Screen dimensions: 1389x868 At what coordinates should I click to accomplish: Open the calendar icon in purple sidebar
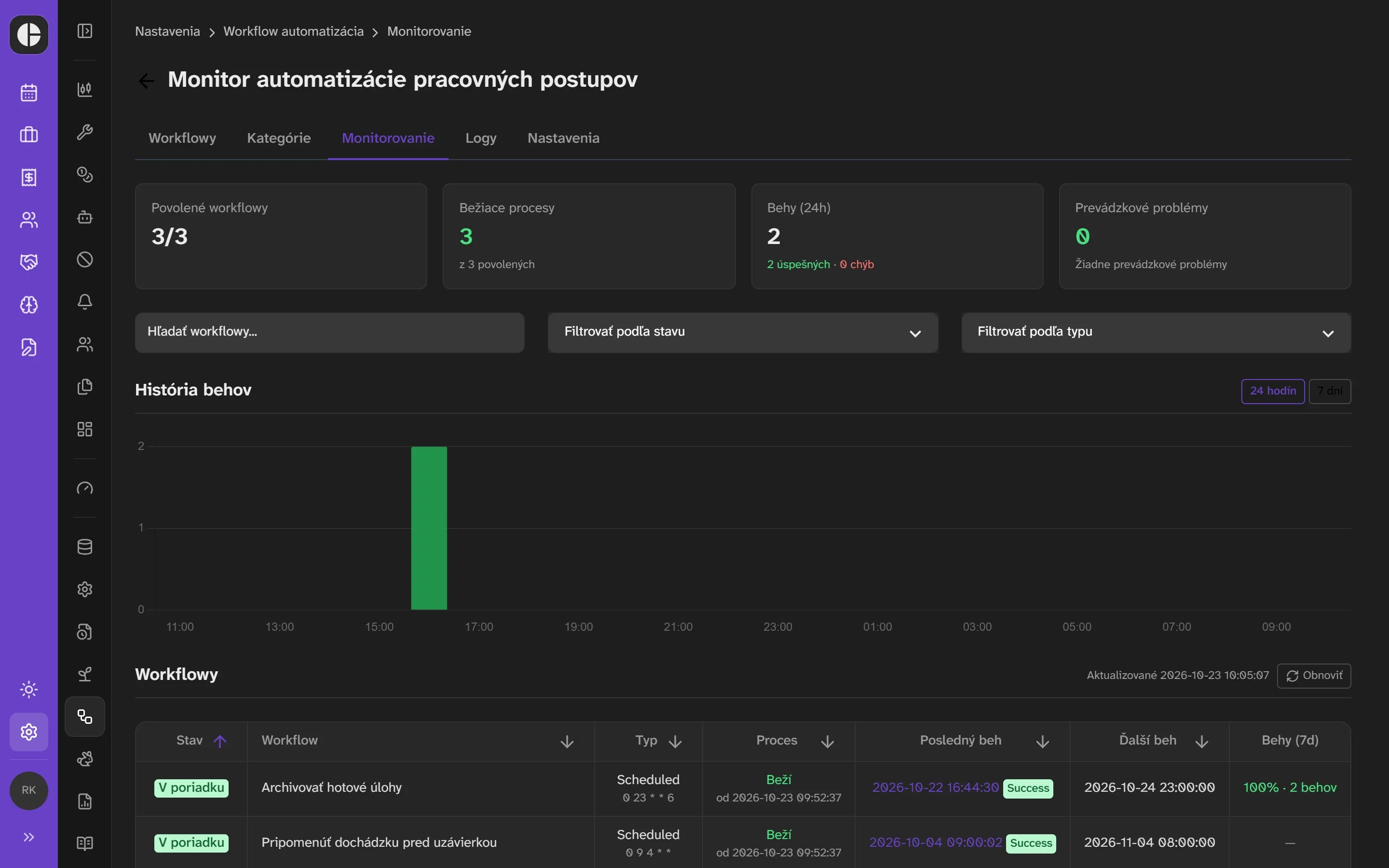point(29,93)
